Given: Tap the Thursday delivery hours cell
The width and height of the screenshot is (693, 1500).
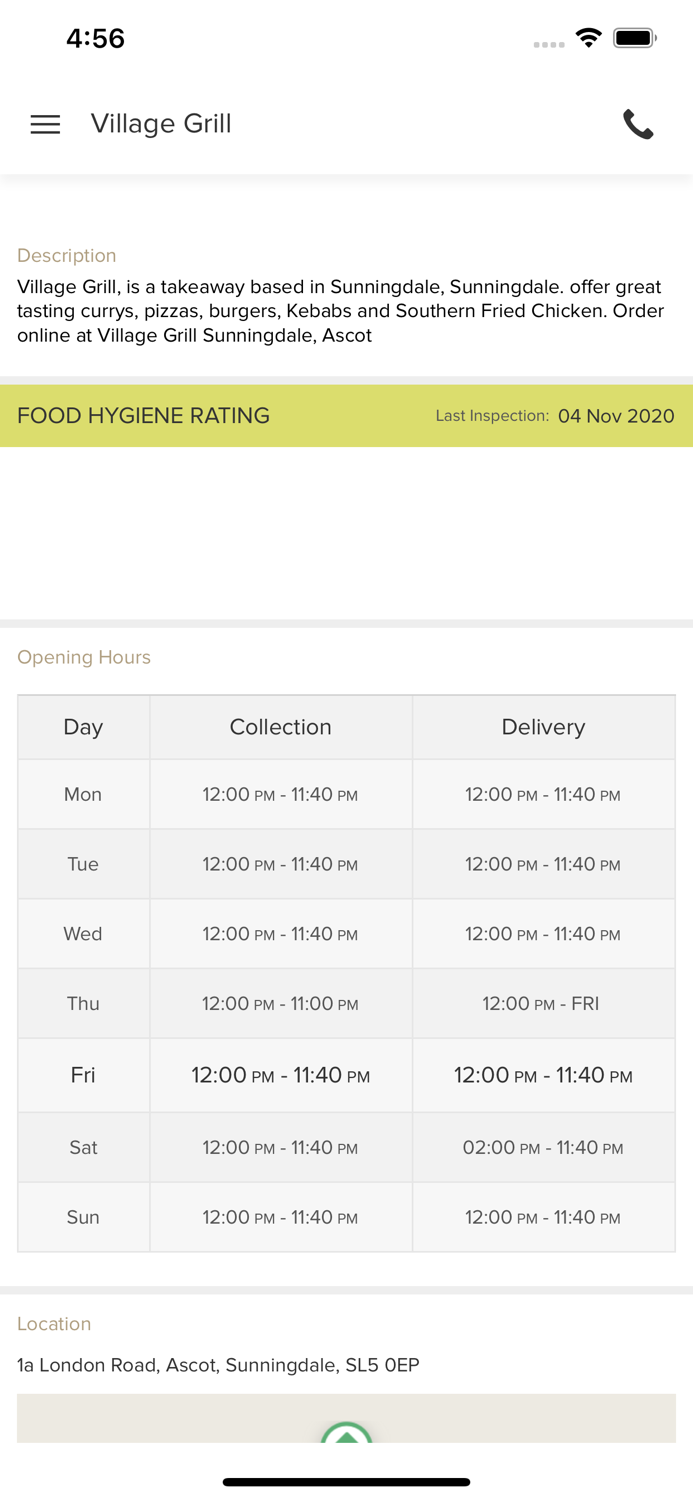Looking at the screenshot, I should pyautogui.click(x=541, y=1004).
